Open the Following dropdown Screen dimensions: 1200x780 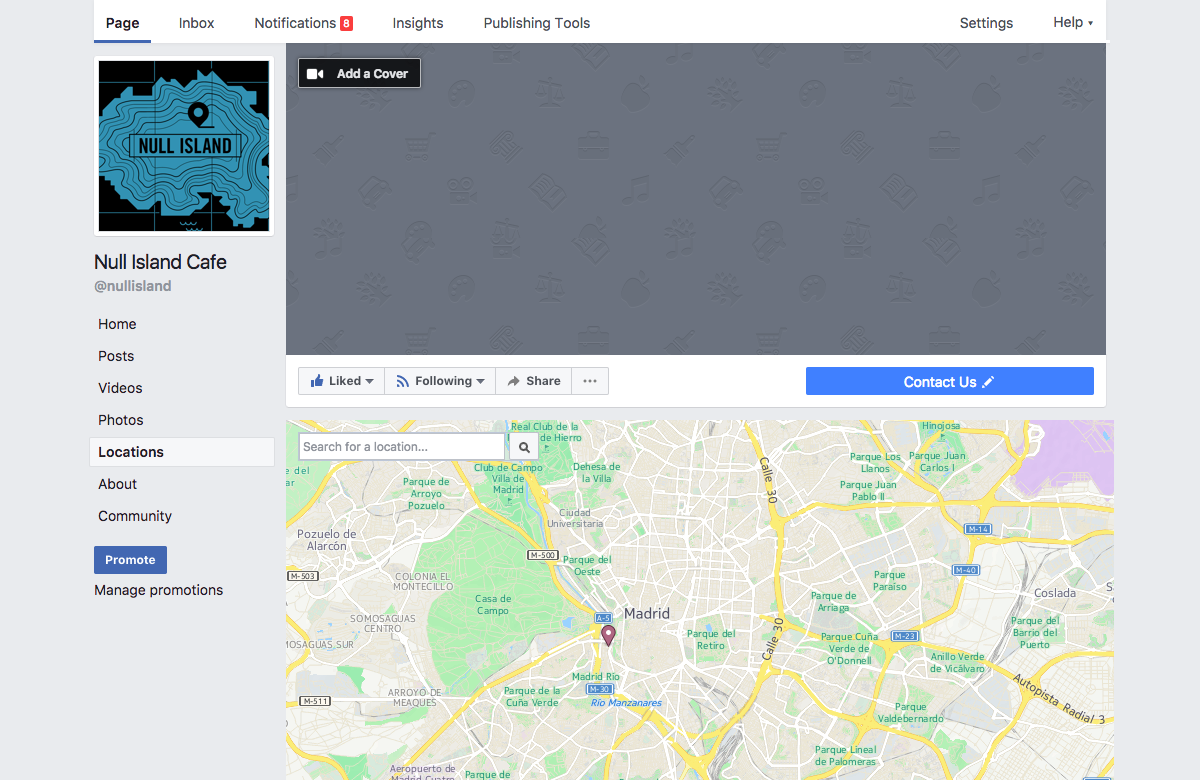[x=440, y=381]
